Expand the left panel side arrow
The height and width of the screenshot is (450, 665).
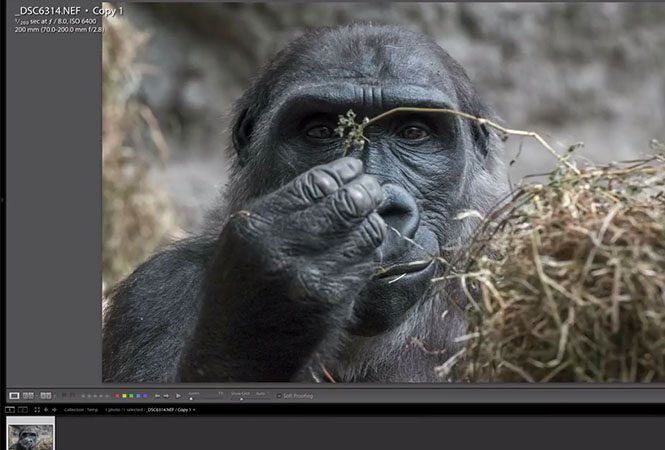tap(2, 199)
